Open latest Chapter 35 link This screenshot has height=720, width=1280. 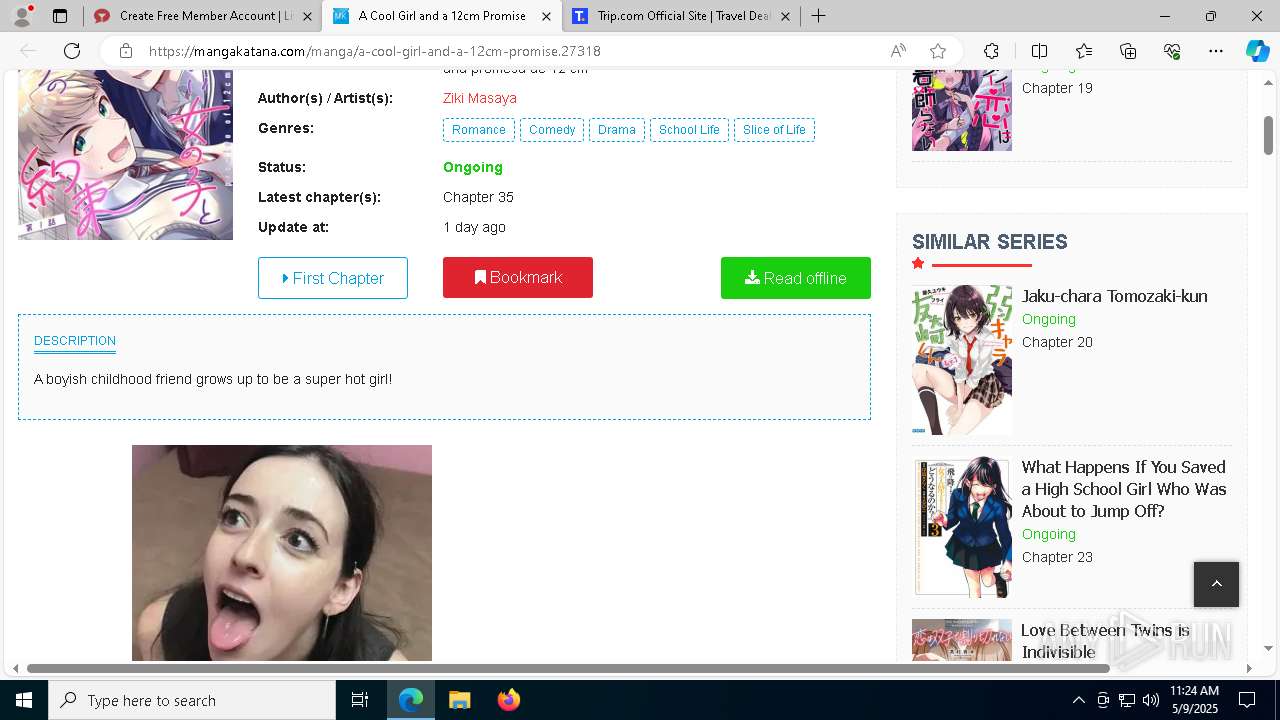click(478, 197)
